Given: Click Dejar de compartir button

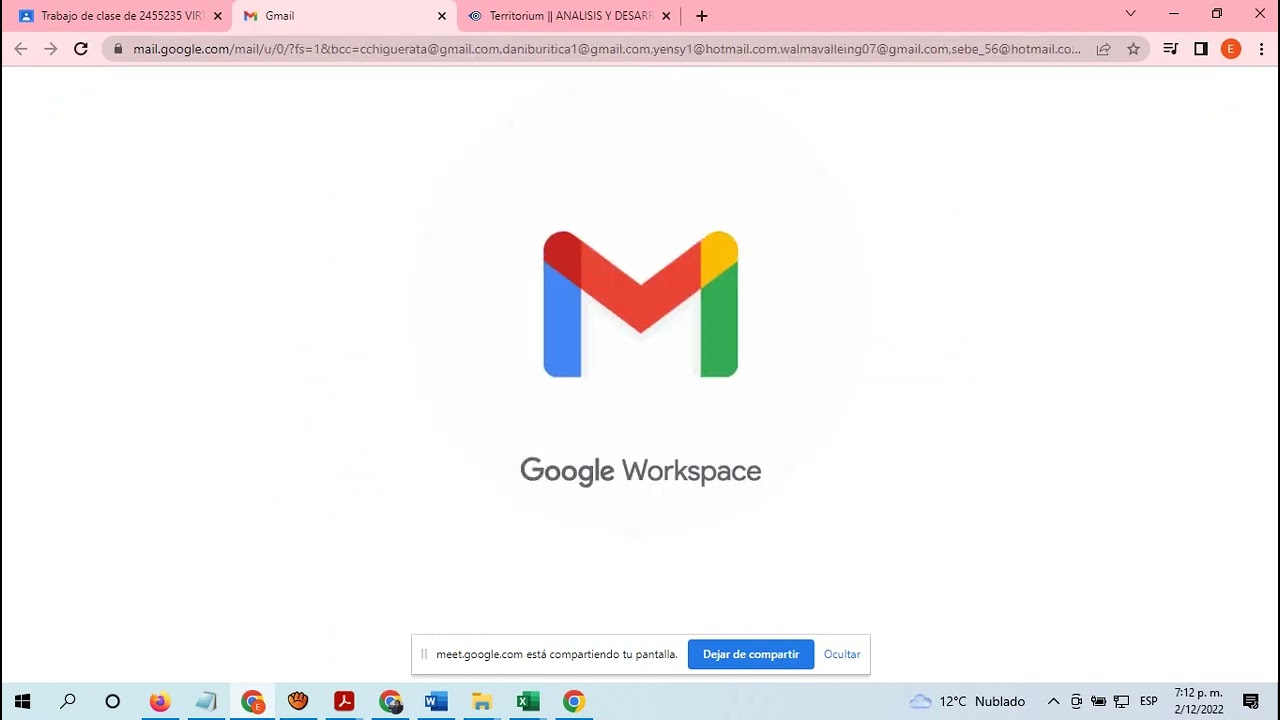Looking at the screenshot, I should point(751,654).
